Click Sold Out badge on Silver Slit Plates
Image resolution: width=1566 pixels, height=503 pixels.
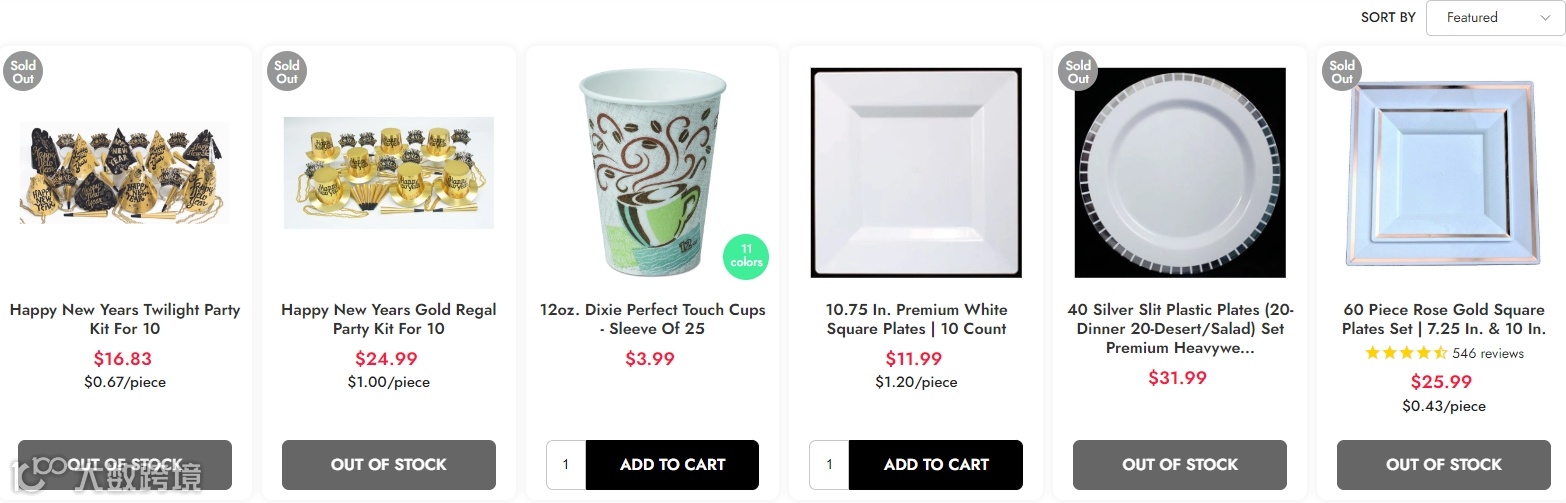click(x=1078, y=72)
